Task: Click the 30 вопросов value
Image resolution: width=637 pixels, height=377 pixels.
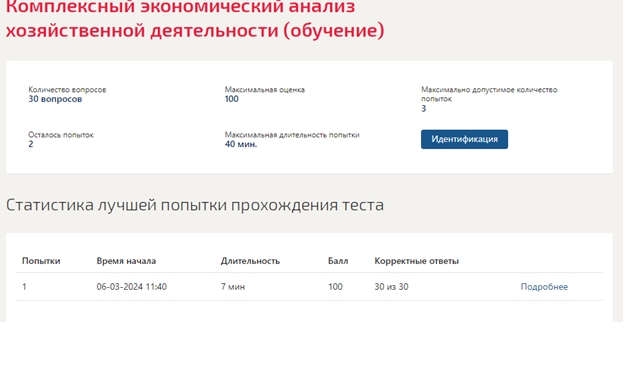Action: (55, 99)
